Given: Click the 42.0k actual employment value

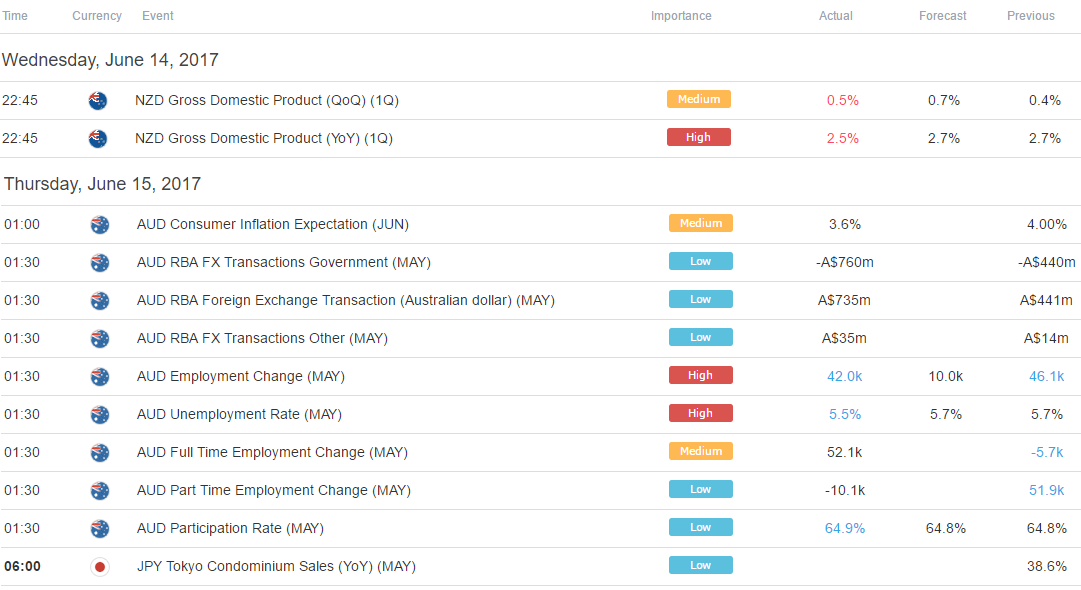Looking at the screenshot, I should click(x=845, y=376).
